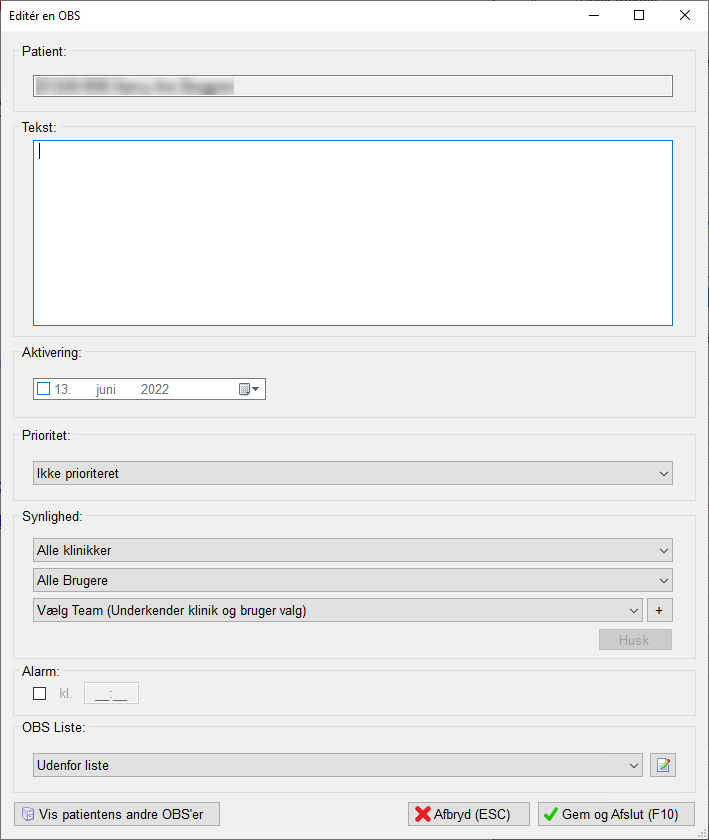Click the edit OBS list icon
Image resolution: width=709 pixels, height=840 pixels.
point(663,765)
